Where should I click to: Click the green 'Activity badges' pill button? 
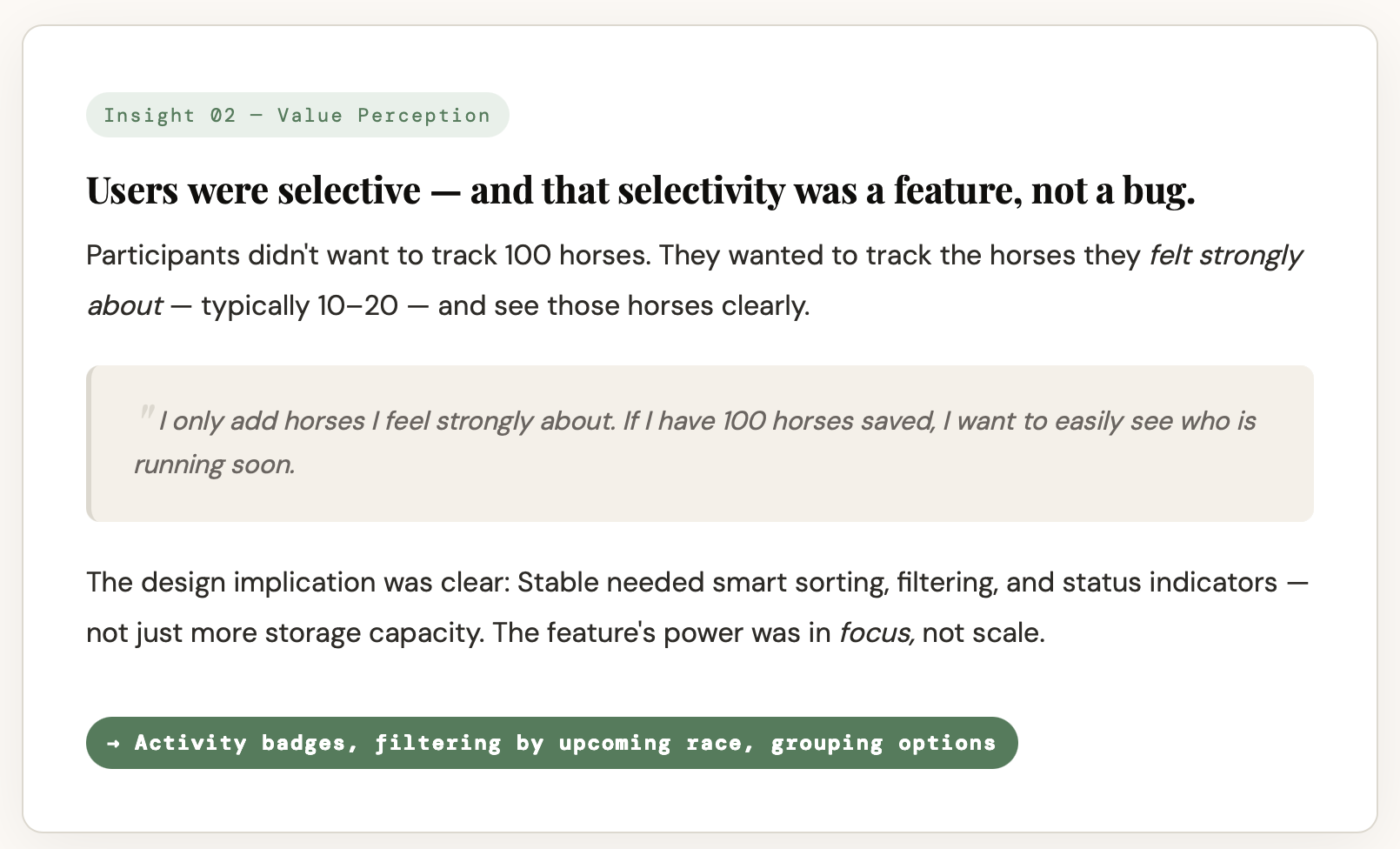click(x=551, y=743)
